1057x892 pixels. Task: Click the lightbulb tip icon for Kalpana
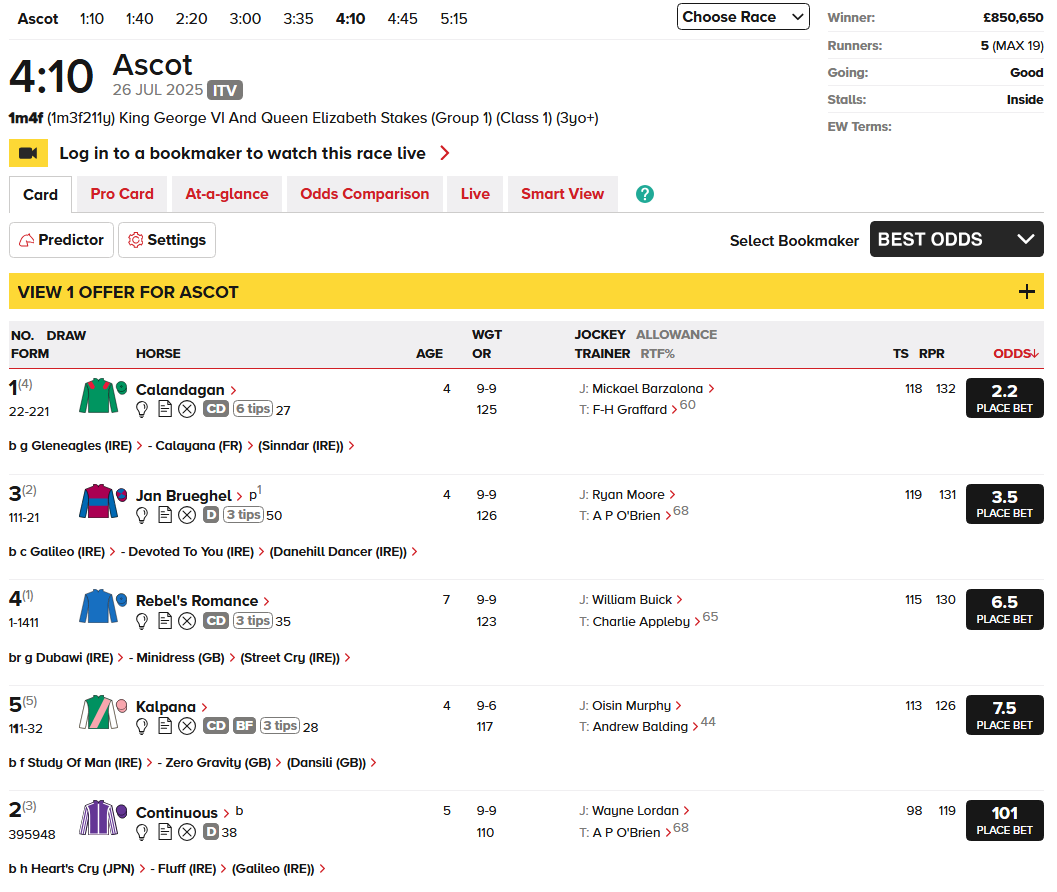(142, 726)
